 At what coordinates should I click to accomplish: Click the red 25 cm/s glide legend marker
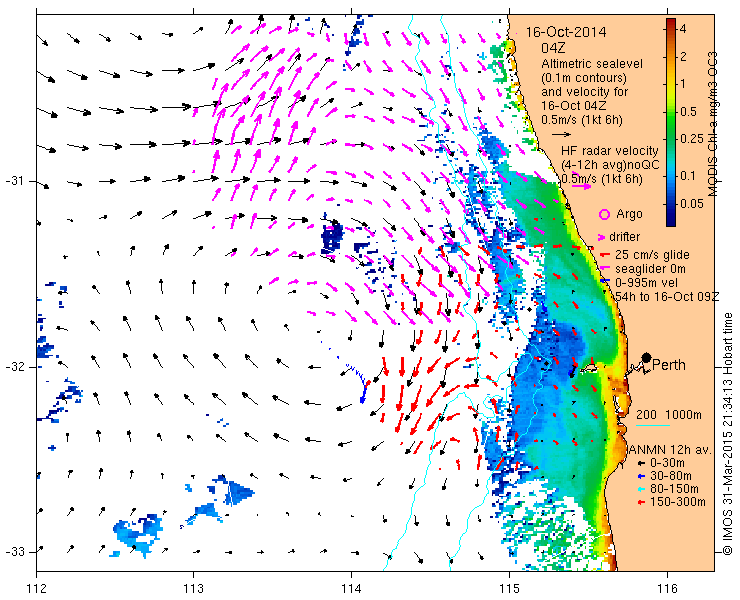point(605,255)
